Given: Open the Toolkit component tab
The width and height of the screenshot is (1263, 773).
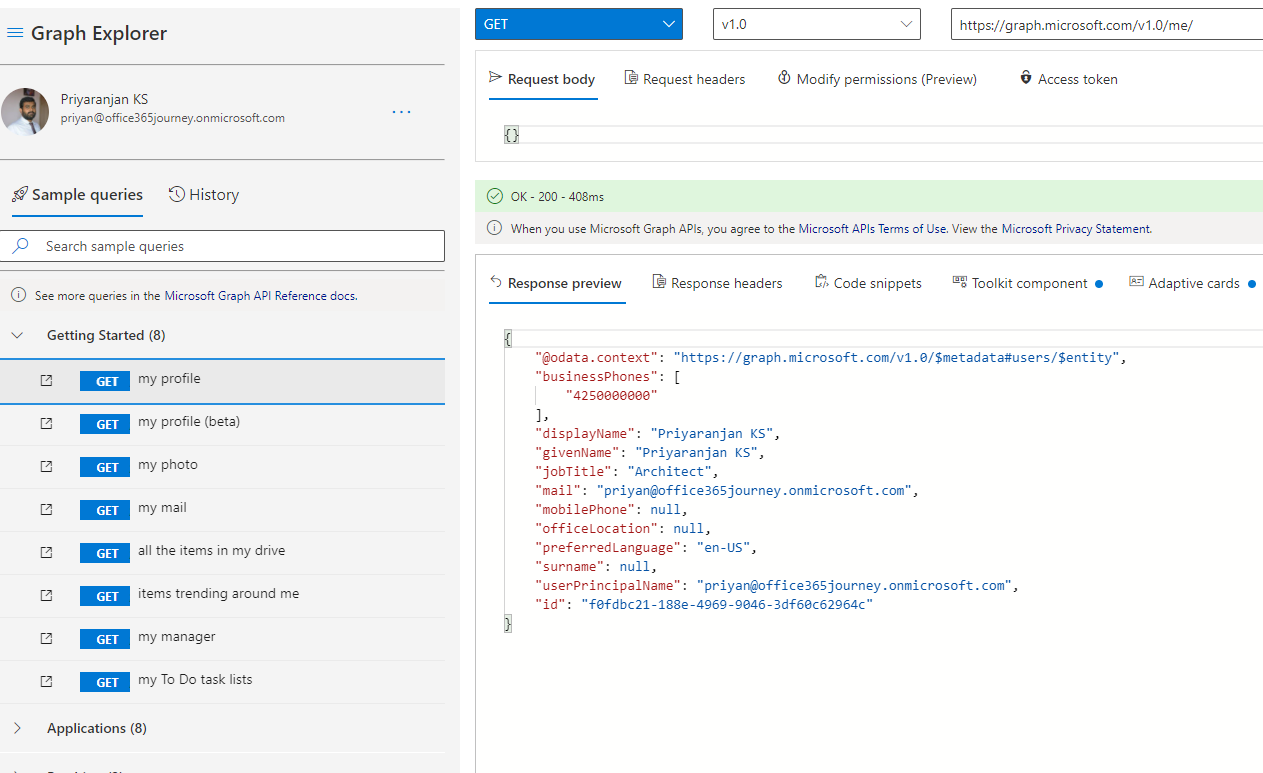Looking at the screenshot, I should [x=1027, y=283].
